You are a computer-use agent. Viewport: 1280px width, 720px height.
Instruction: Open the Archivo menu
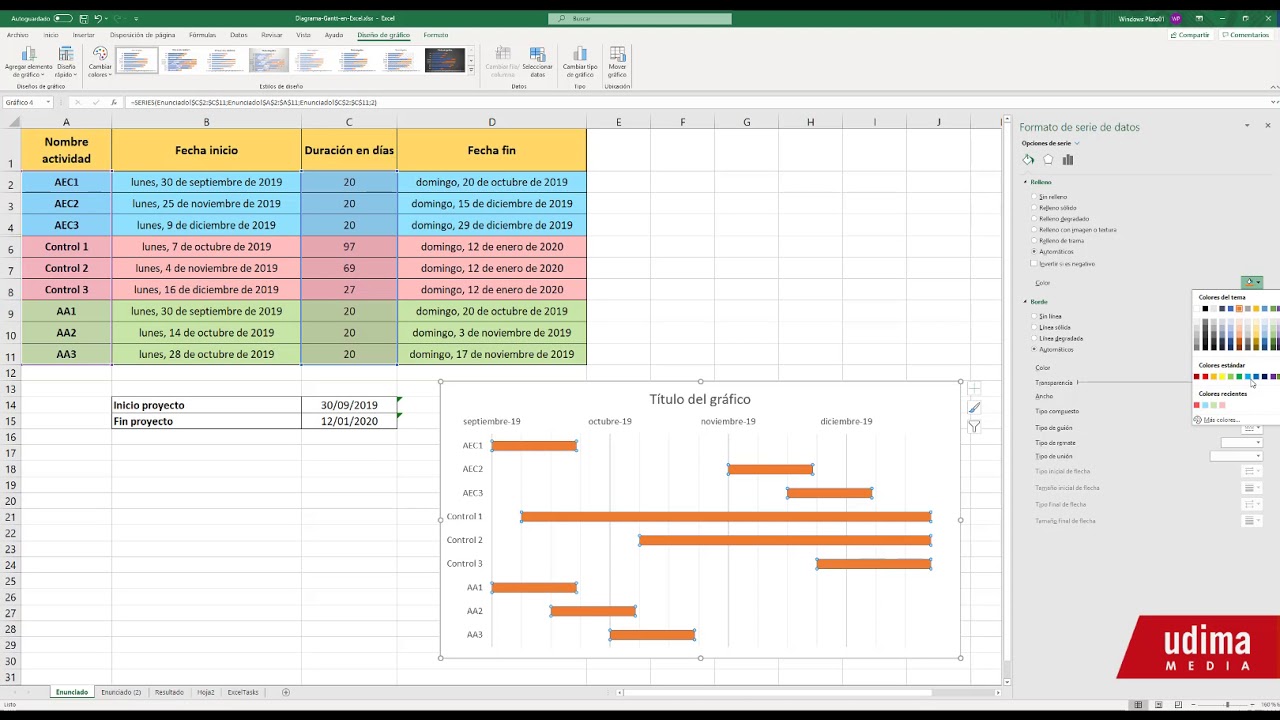(17, 35)
